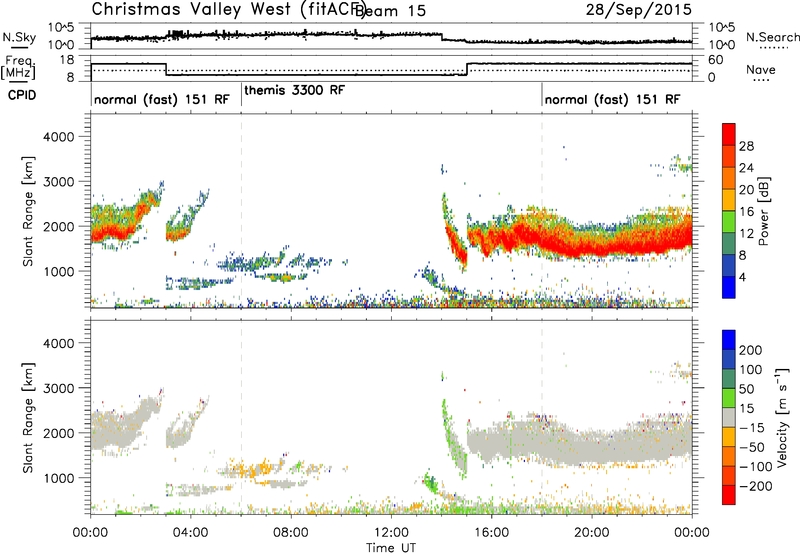The height and width of the screenshot is (554, 800).
Task: Click the "Christmas Valley West (fitACF)" plot title
Action: (x=229, y=9)
